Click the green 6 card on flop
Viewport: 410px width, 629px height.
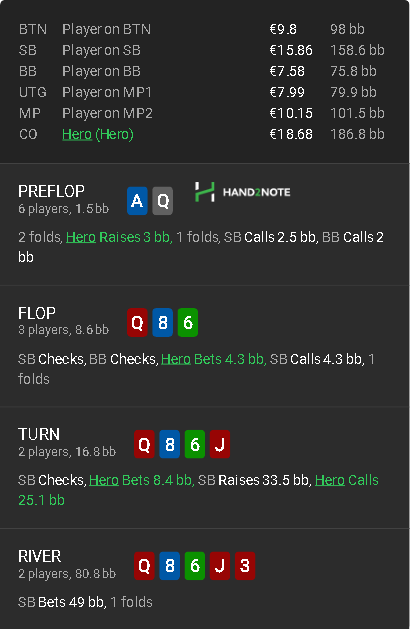point(188,322)
